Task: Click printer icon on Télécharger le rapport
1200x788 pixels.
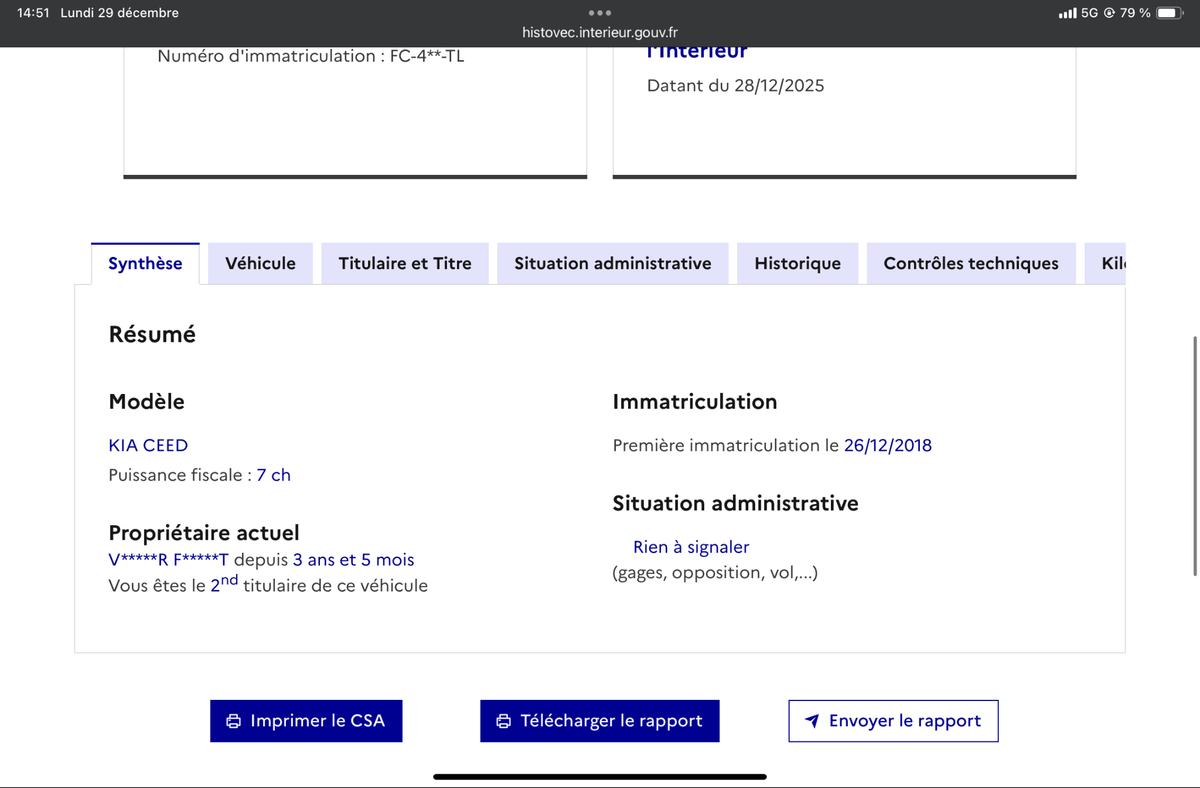Action: coord(503,721)
